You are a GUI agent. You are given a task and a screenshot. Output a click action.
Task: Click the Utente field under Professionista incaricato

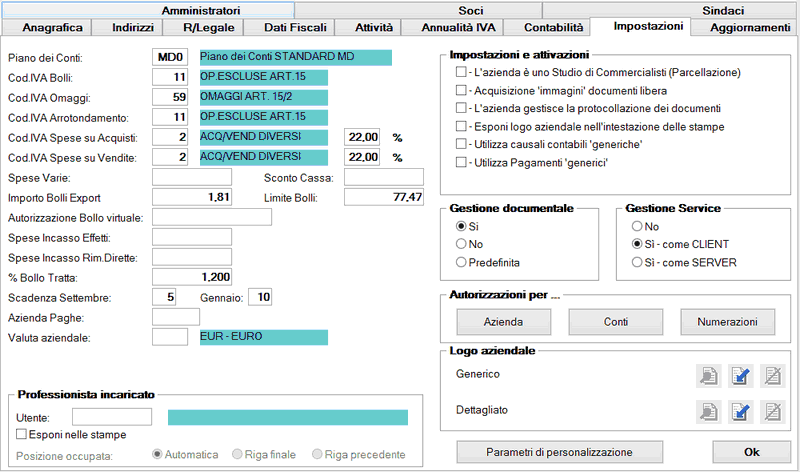coord(112,417)
